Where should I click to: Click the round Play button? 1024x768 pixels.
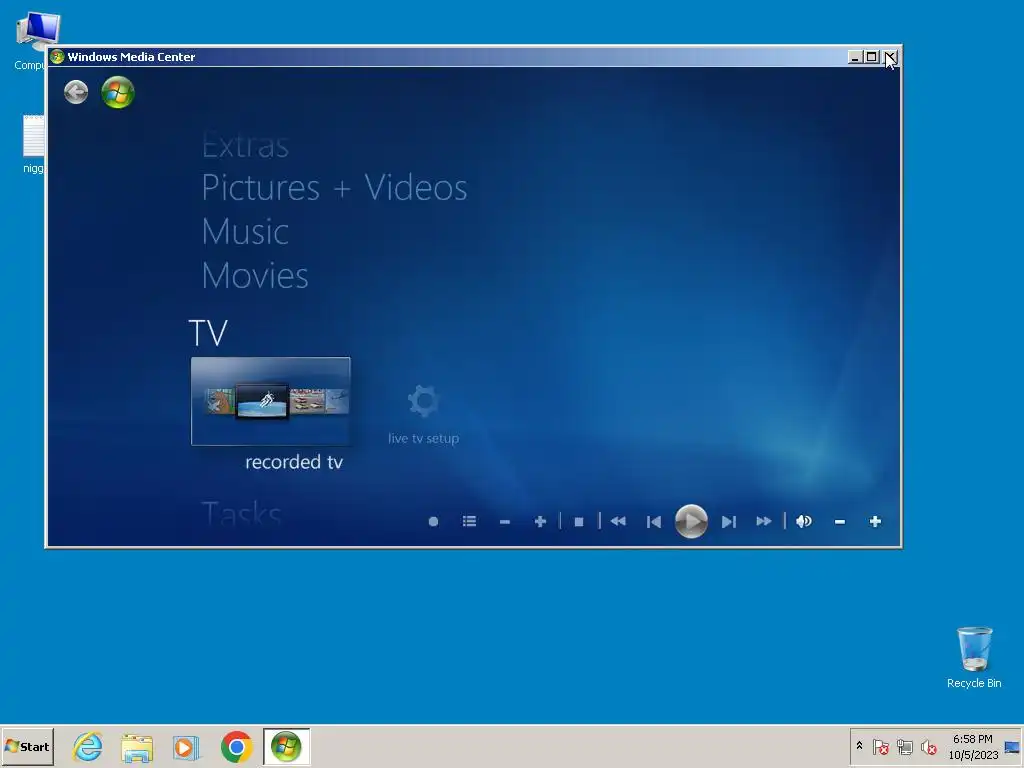point(691,521)
